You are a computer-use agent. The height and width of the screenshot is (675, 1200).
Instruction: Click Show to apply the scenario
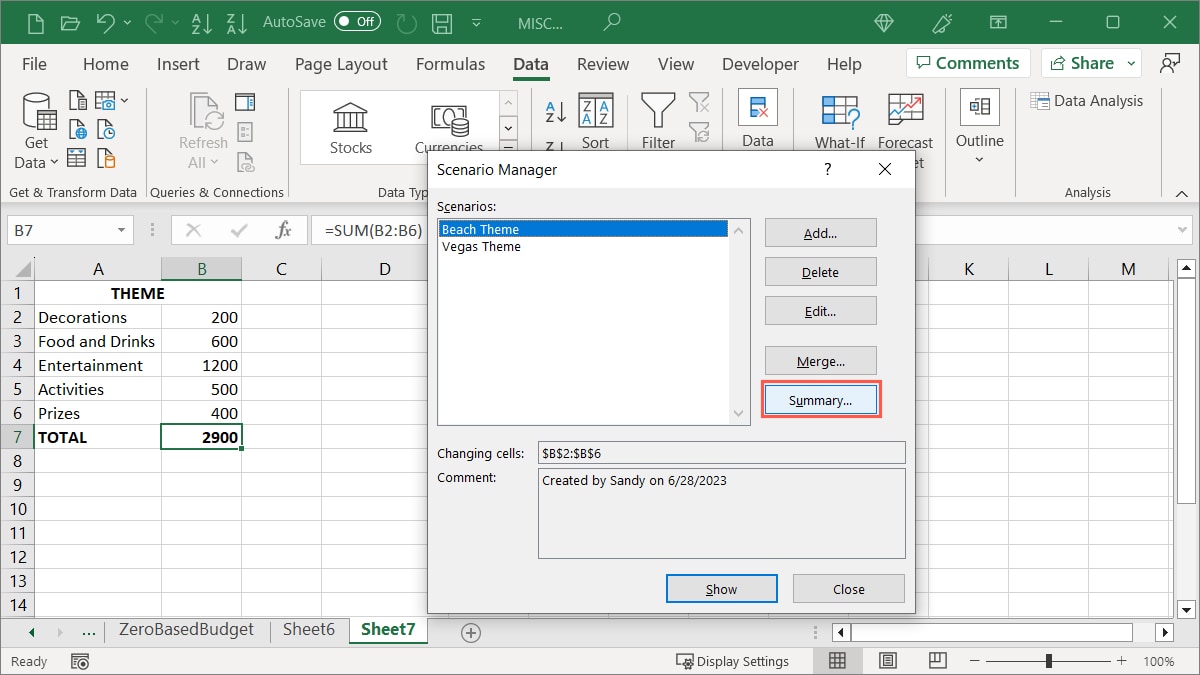pyautogui.click(x=721, y=588)
